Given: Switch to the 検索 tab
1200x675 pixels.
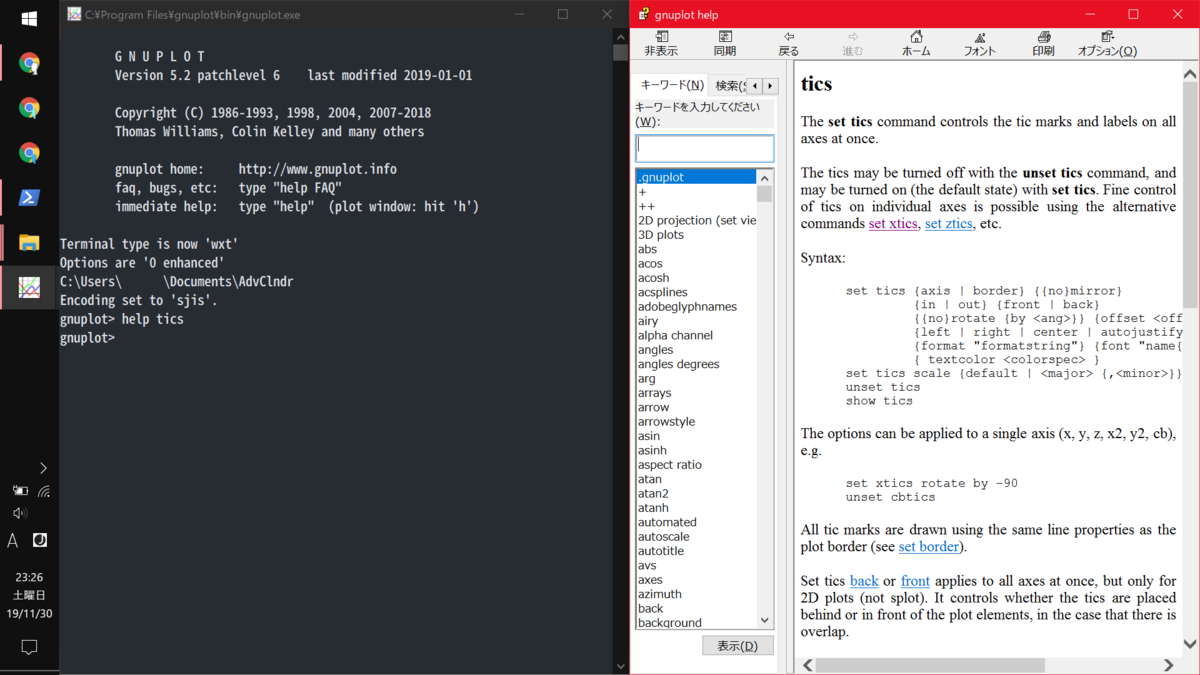Looking at the screenshot, I should (x=728, y=86).
